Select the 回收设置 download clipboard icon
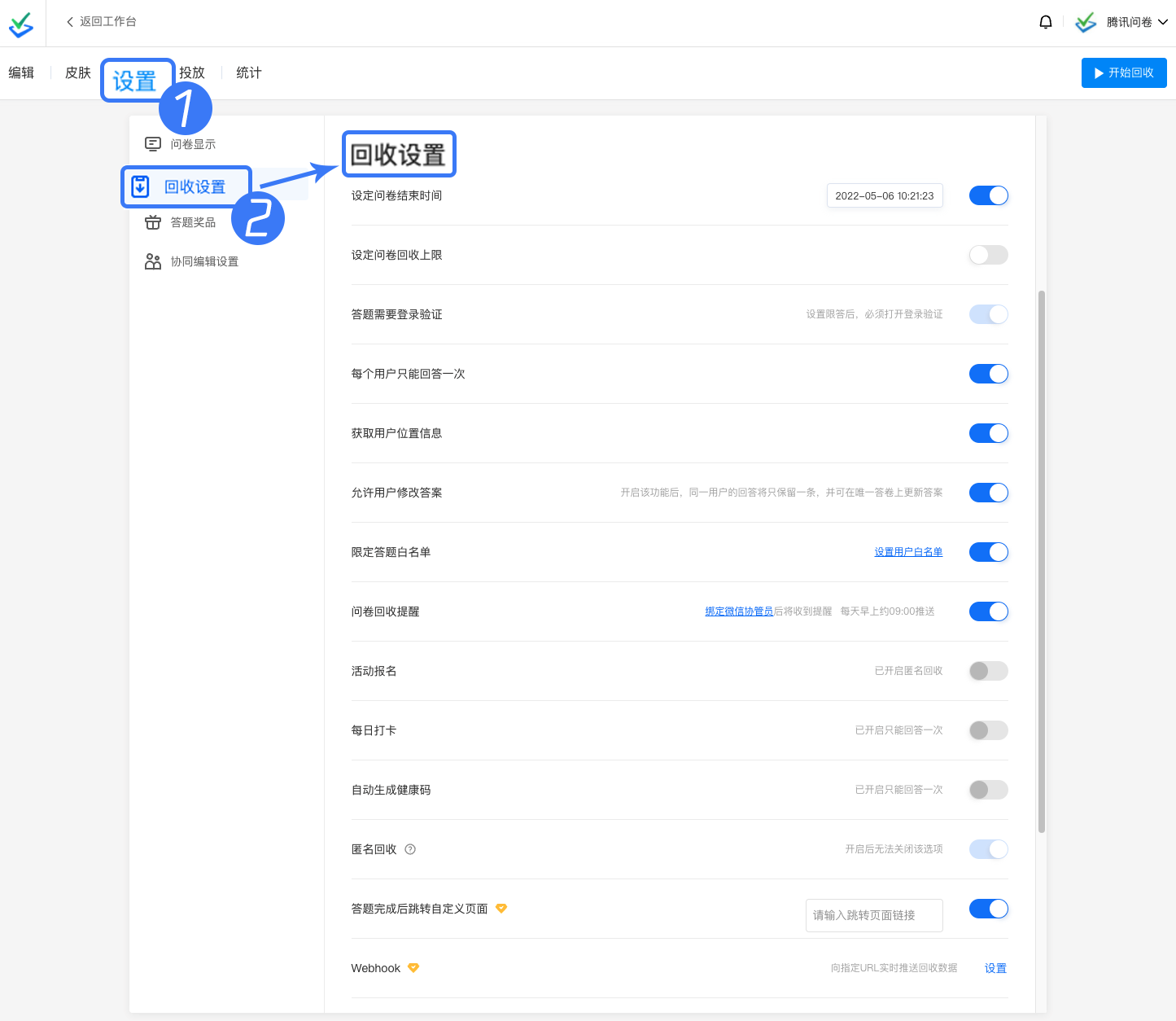 [141, 186]
